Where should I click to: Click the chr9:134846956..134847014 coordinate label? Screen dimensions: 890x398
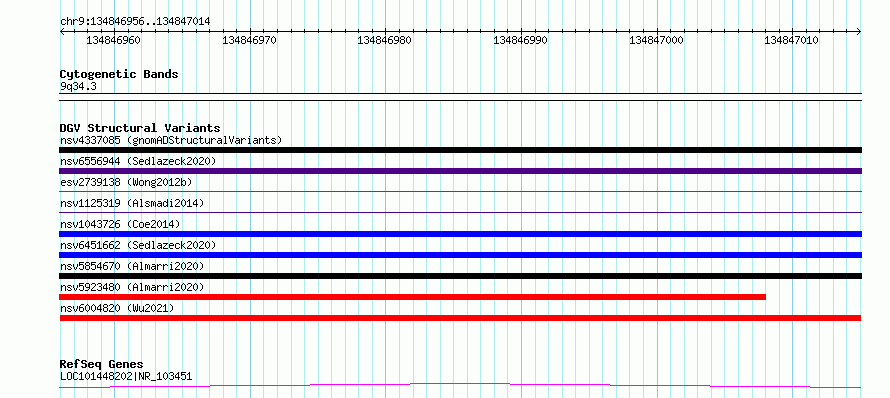[x=135, y=21]
